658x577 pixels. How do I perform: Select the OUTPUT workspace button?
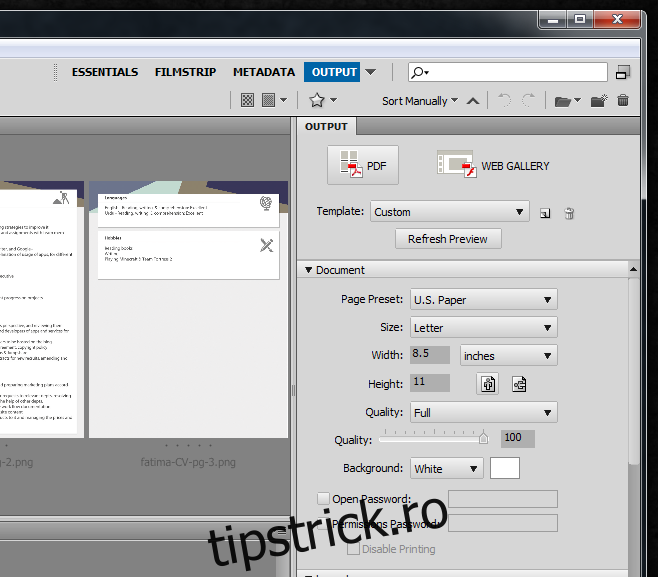pyautogui.click(x=333, y=72)
